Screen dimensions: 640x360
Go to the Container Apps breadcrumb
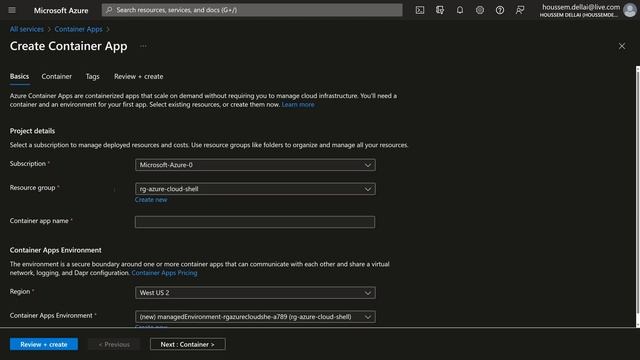(78, 29)
